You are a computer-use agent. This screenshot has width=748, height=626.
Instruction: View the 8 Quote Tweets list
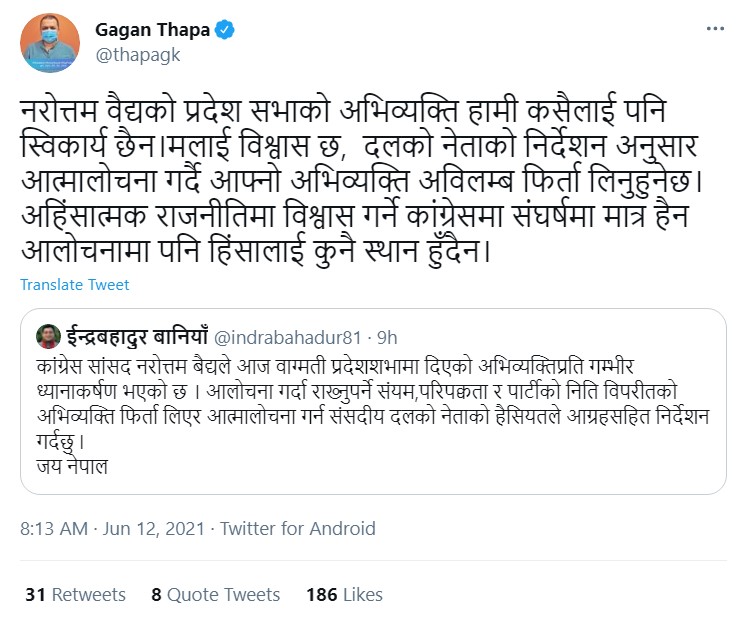[216, 594]
